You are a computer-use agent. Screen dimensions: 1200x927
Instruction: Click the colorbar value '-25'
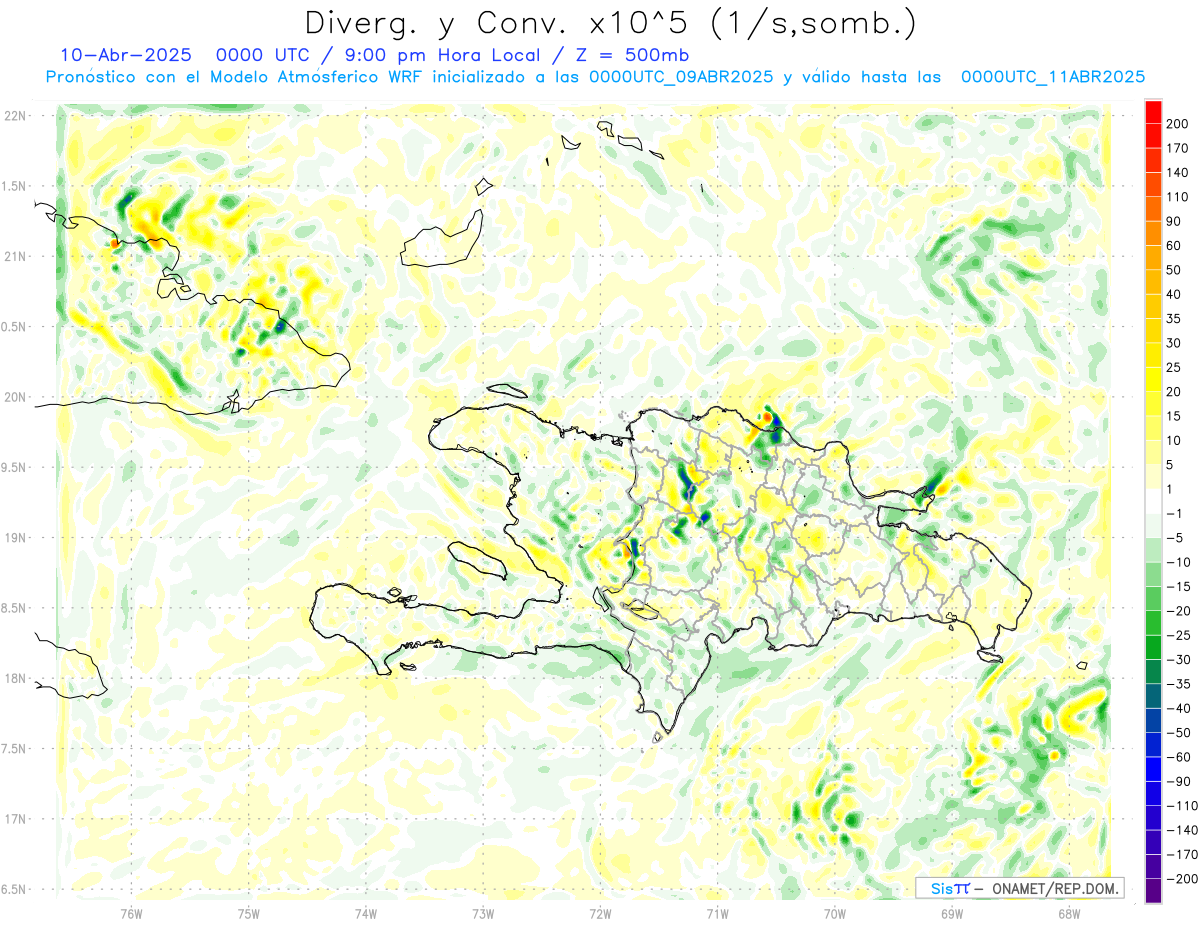pos(1180,635)
